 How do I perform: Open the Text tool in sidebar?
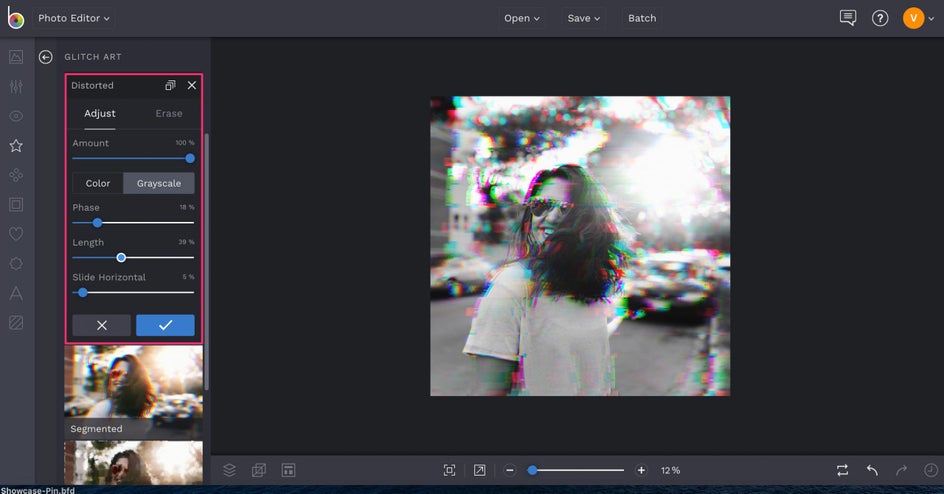(x=16, y=293)
